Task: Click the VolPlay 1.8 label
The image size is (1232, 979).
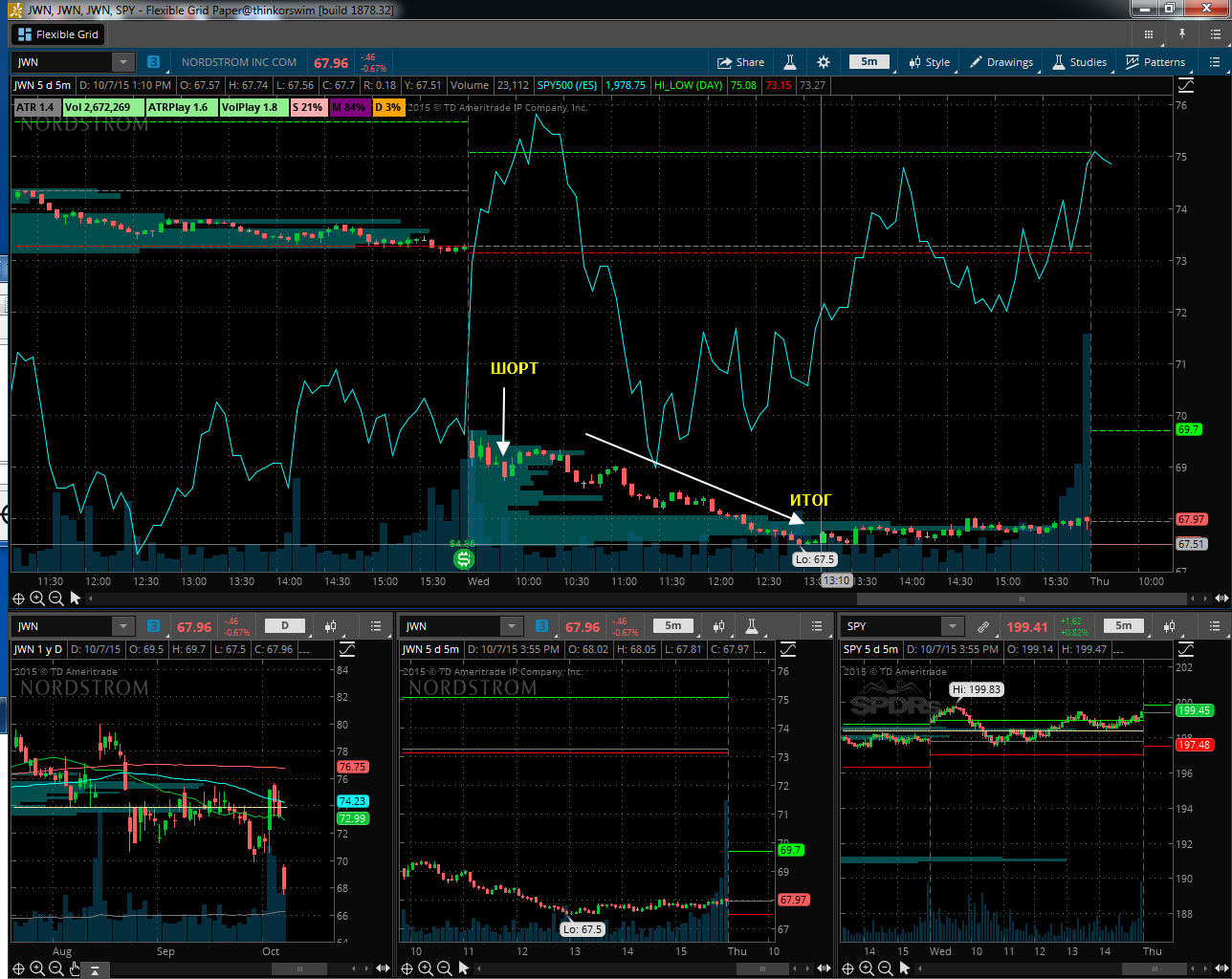Action: click(253, 107)
